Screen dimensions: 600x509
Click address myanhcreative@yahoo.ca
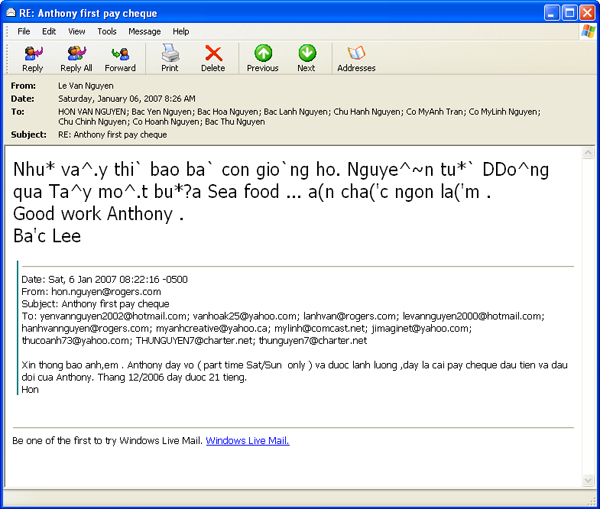tap(211, 328)
